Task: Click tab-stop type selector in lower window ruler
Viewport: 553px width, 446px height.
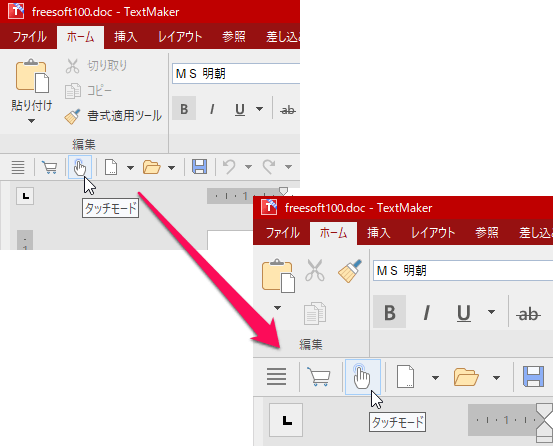Action: pos(286,420)
